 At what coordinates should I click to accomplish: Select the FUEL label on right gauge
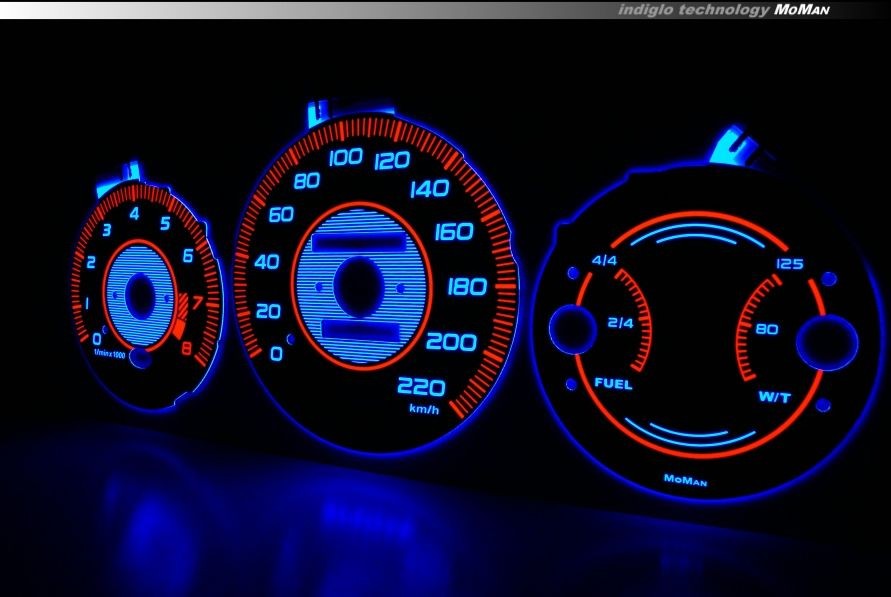[611, 383]
